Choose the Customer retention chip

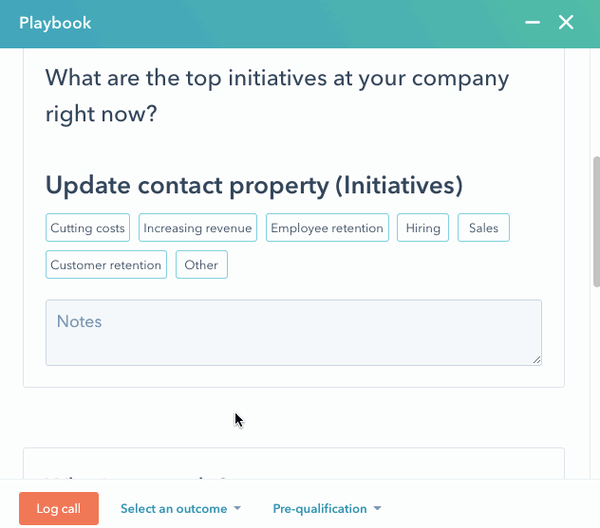(x=106, y=265)
